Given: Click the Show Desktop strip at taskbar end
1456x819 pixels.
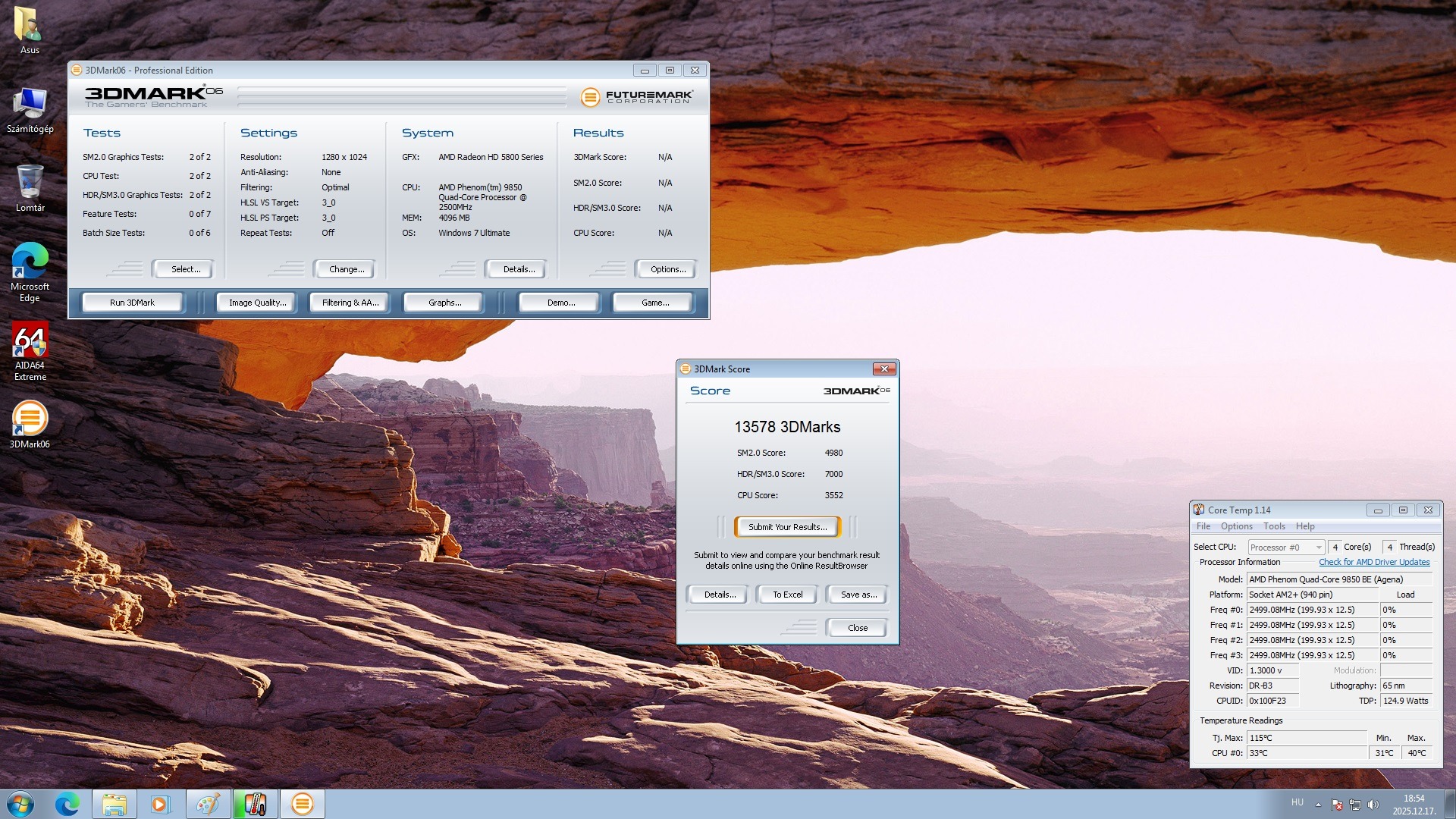Looking at the screenshot, I should 1450,804.
